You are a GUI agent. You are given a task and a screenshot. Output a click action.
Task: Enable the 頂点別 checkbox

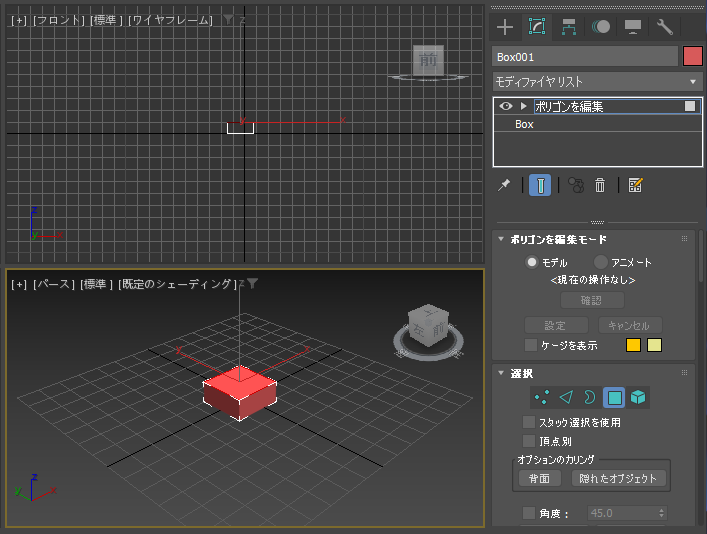click(x=528, y=441)
